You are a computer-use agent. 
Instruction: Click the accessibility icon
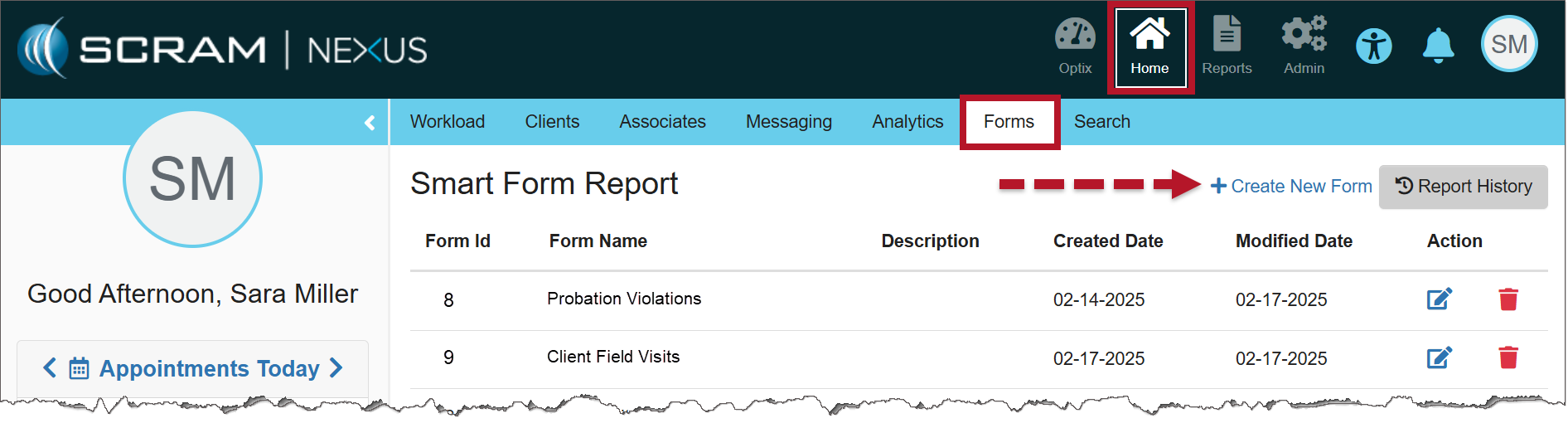pyautogui.click(x=1373, y=46)
